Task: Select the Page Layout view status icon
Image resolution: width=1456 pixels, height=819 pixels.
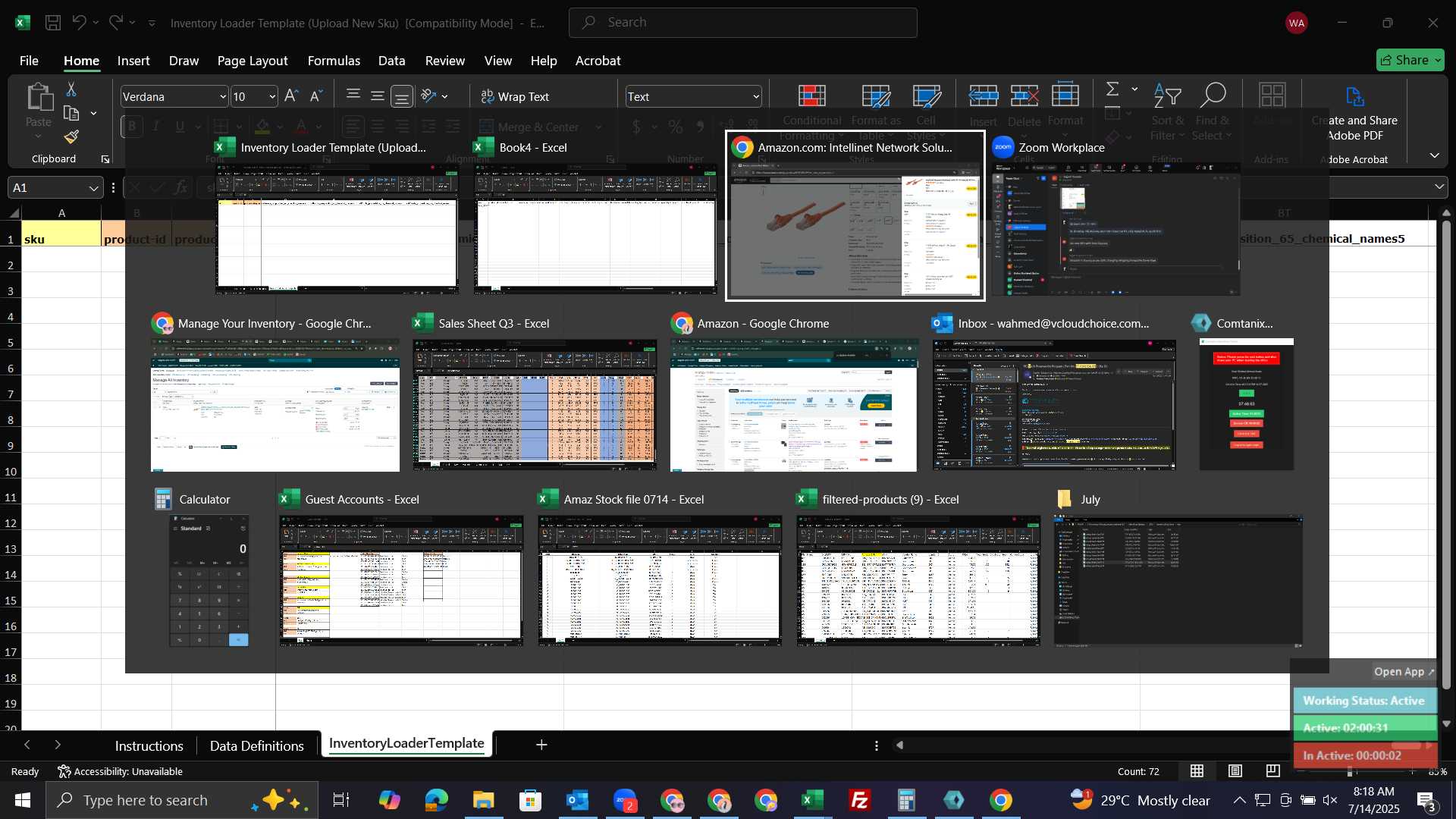Action: 1235,771
